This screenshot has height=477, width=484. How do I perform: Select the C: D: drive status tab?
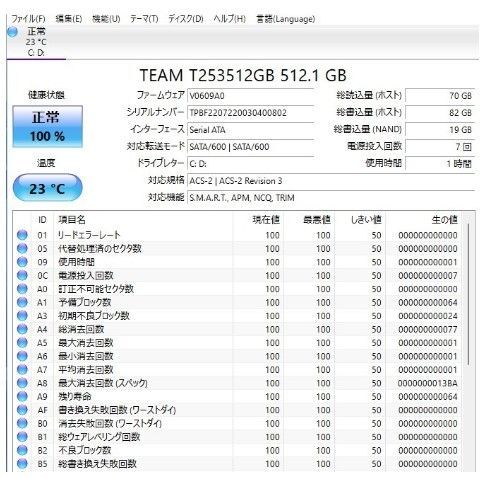pyautogui.click(x=36, y=42)
